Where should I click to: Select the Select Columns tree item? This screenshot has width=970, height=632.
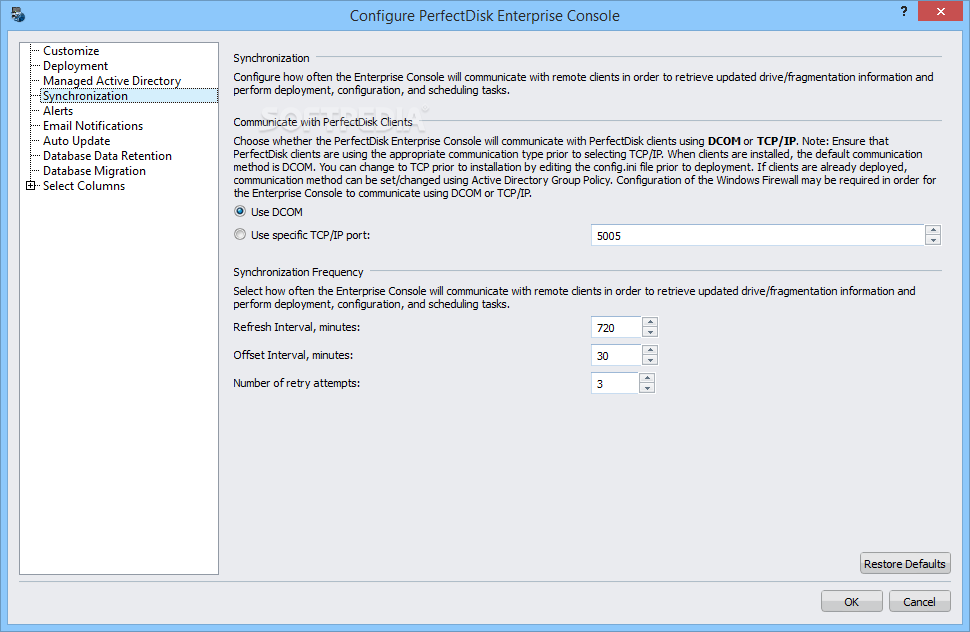(x=84, y=186)
